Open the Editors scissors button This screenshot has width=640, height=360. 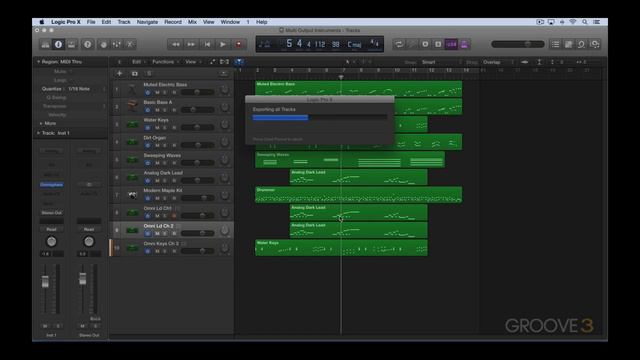coord(130,44)
